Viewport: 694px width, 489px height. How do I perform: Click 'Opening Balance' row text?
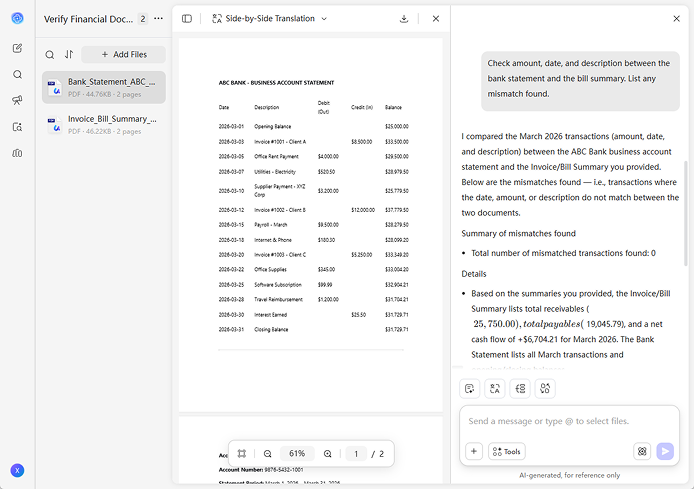click(272, 127)
